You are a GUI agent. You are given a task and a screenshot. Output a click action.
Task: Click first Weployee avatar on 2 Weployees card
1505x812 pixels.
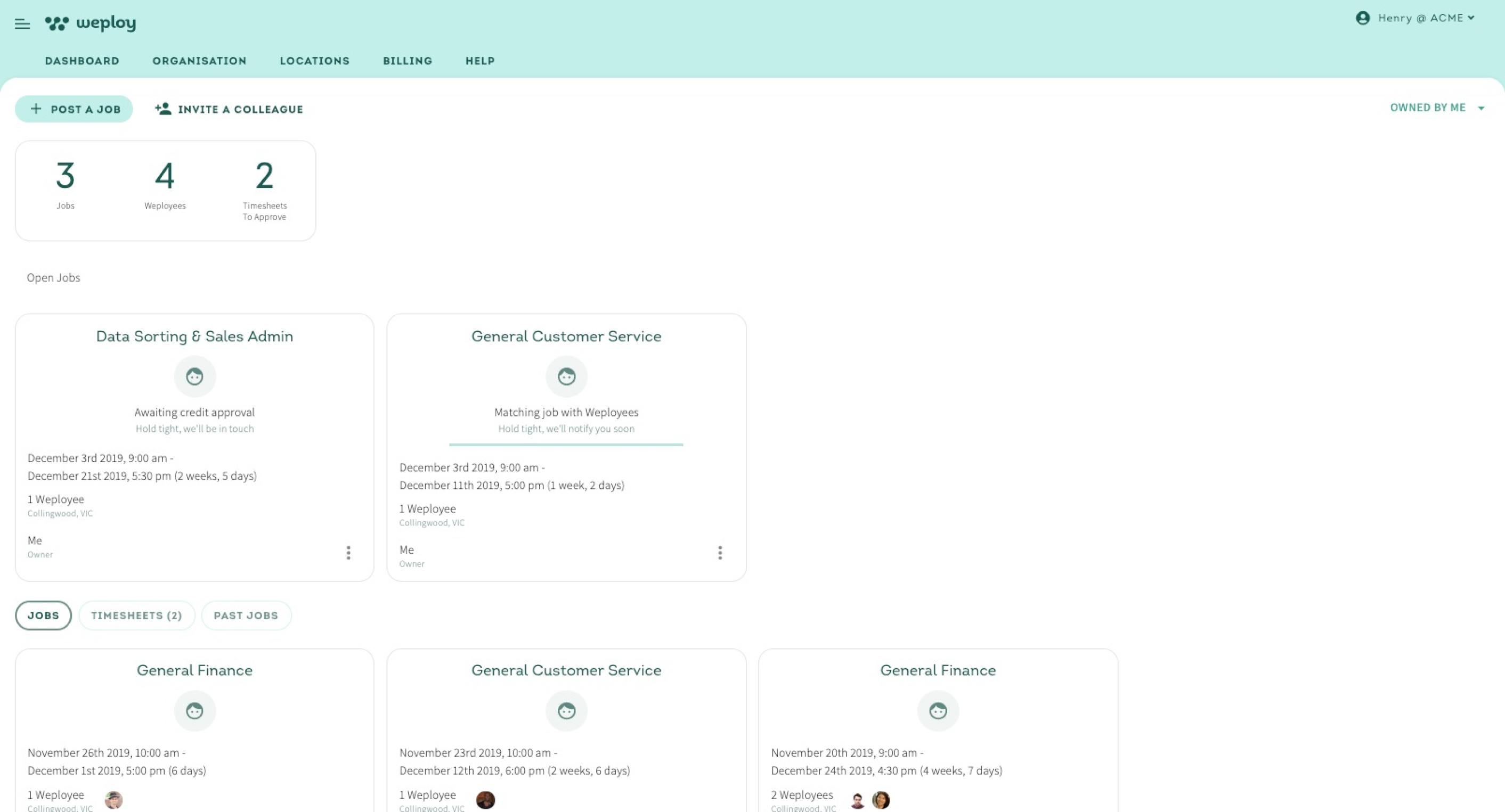pos(858,800)
